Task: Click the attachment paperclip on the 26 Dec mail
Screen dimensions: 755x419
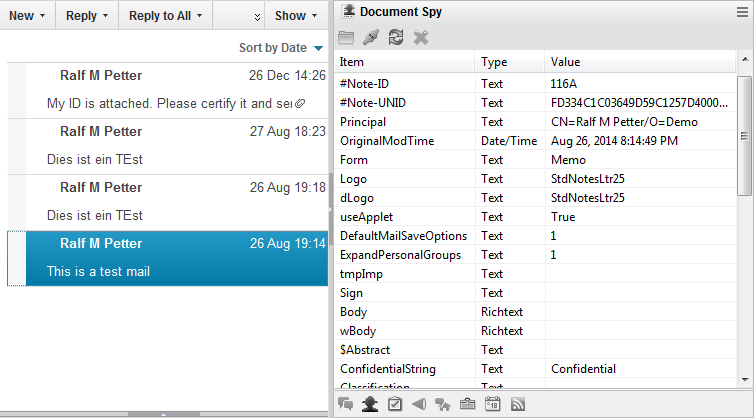Action: (300, 104)
